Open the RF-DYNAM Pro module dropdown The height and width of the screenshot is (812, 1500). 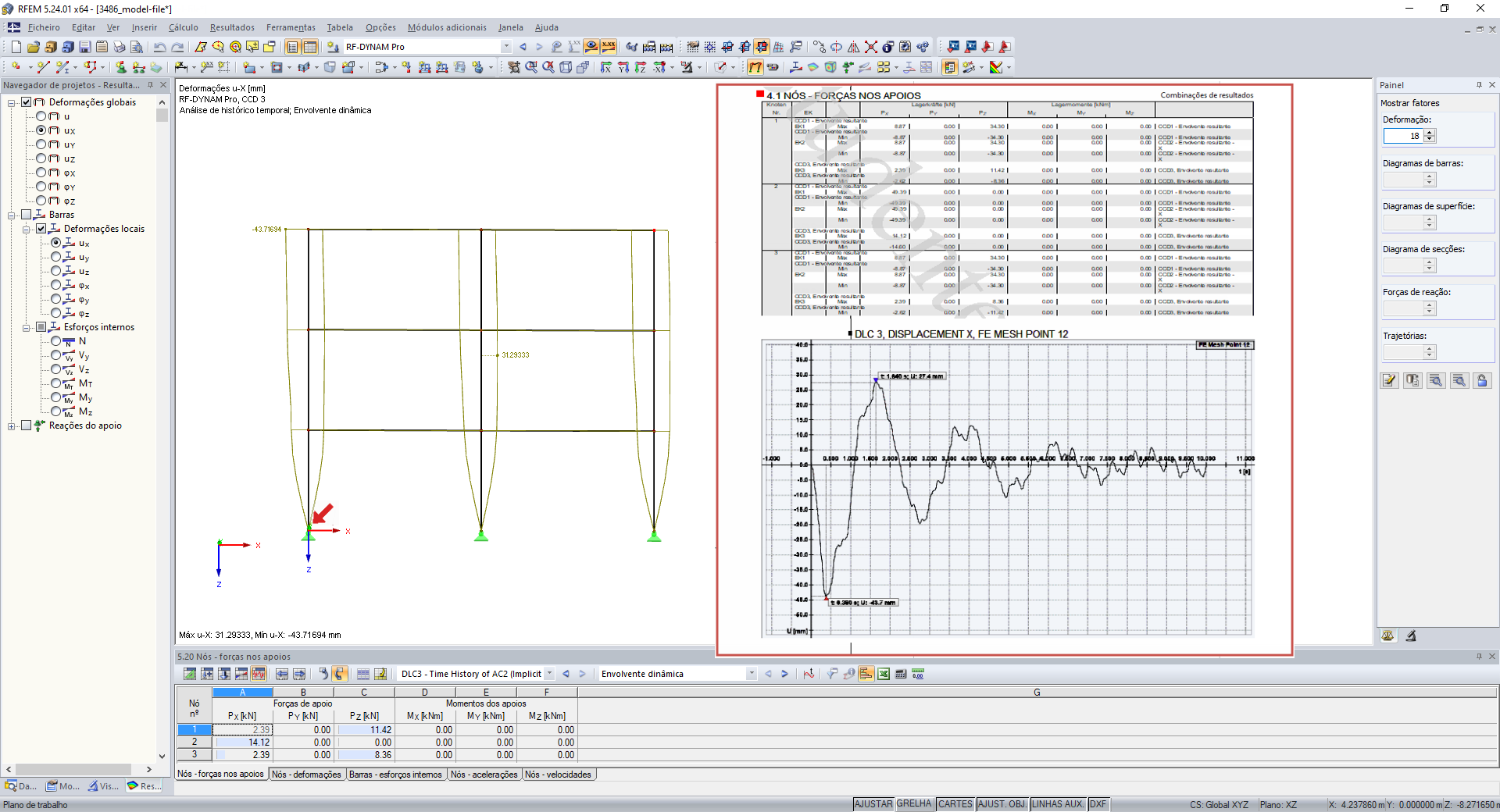[x=506, y=47]
